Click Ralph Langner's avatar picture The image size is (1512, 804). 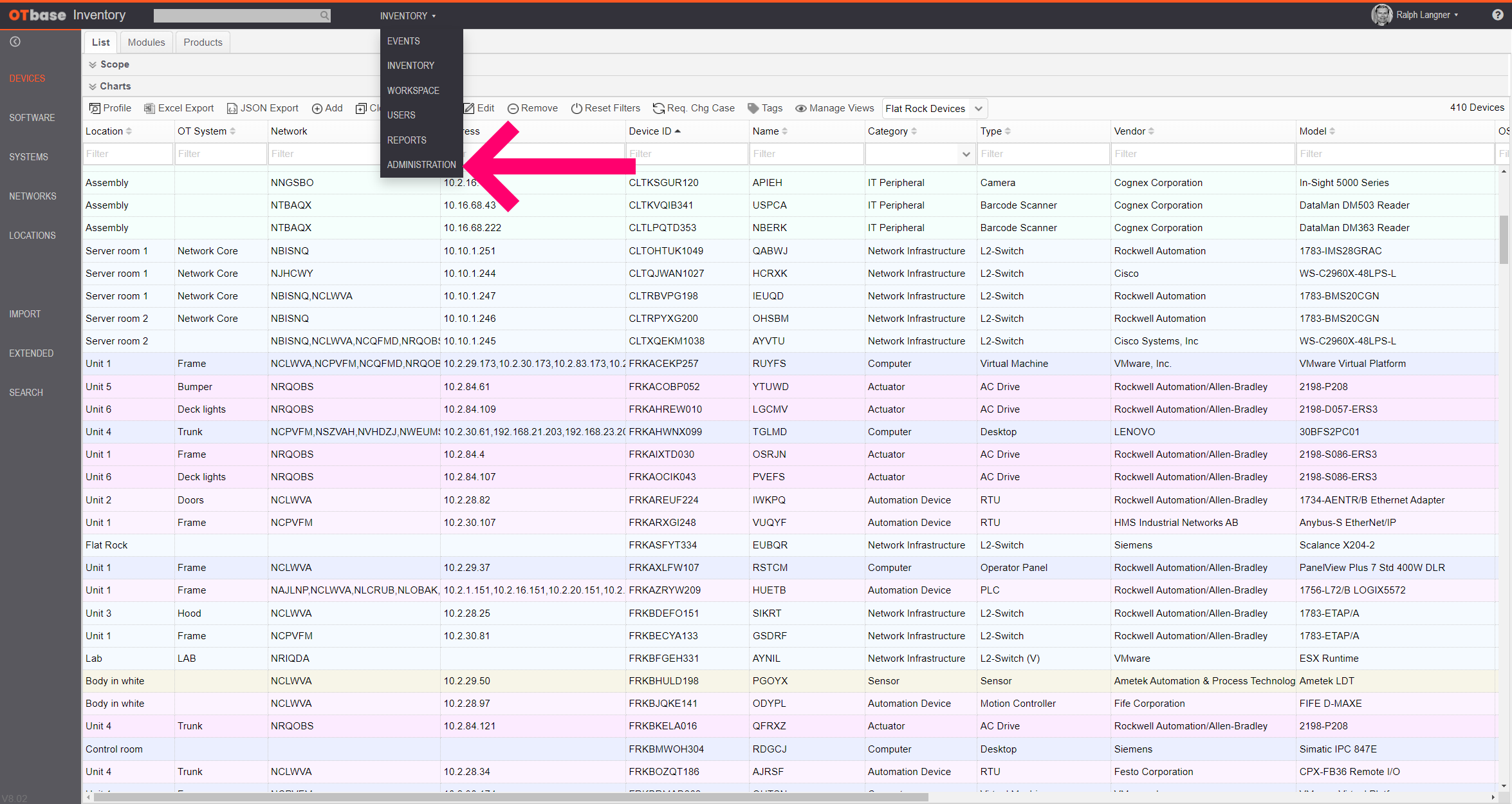coord(1381,15)
